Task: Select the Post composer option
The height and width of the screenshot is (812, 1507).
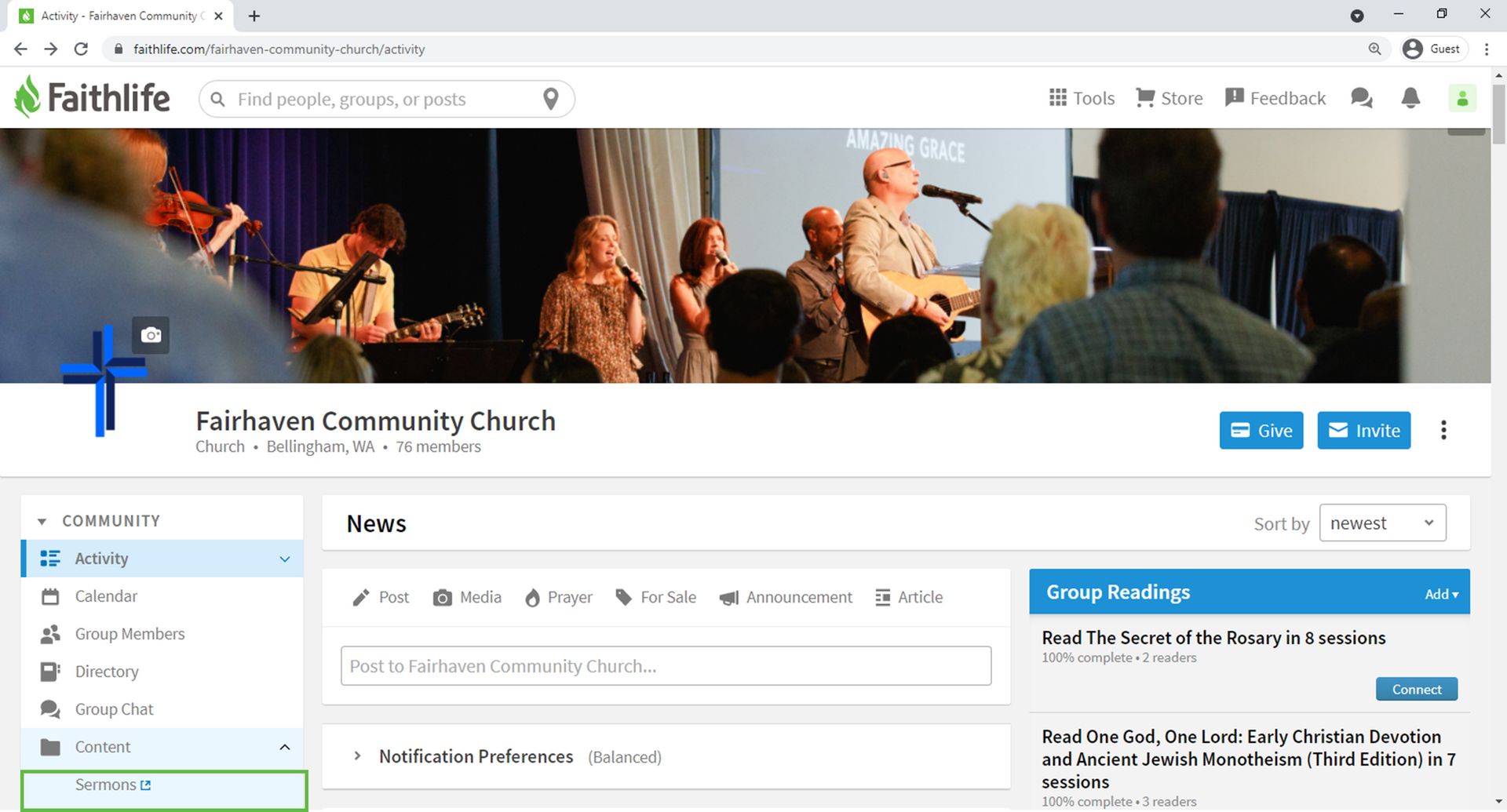Action: pos(381,597)
